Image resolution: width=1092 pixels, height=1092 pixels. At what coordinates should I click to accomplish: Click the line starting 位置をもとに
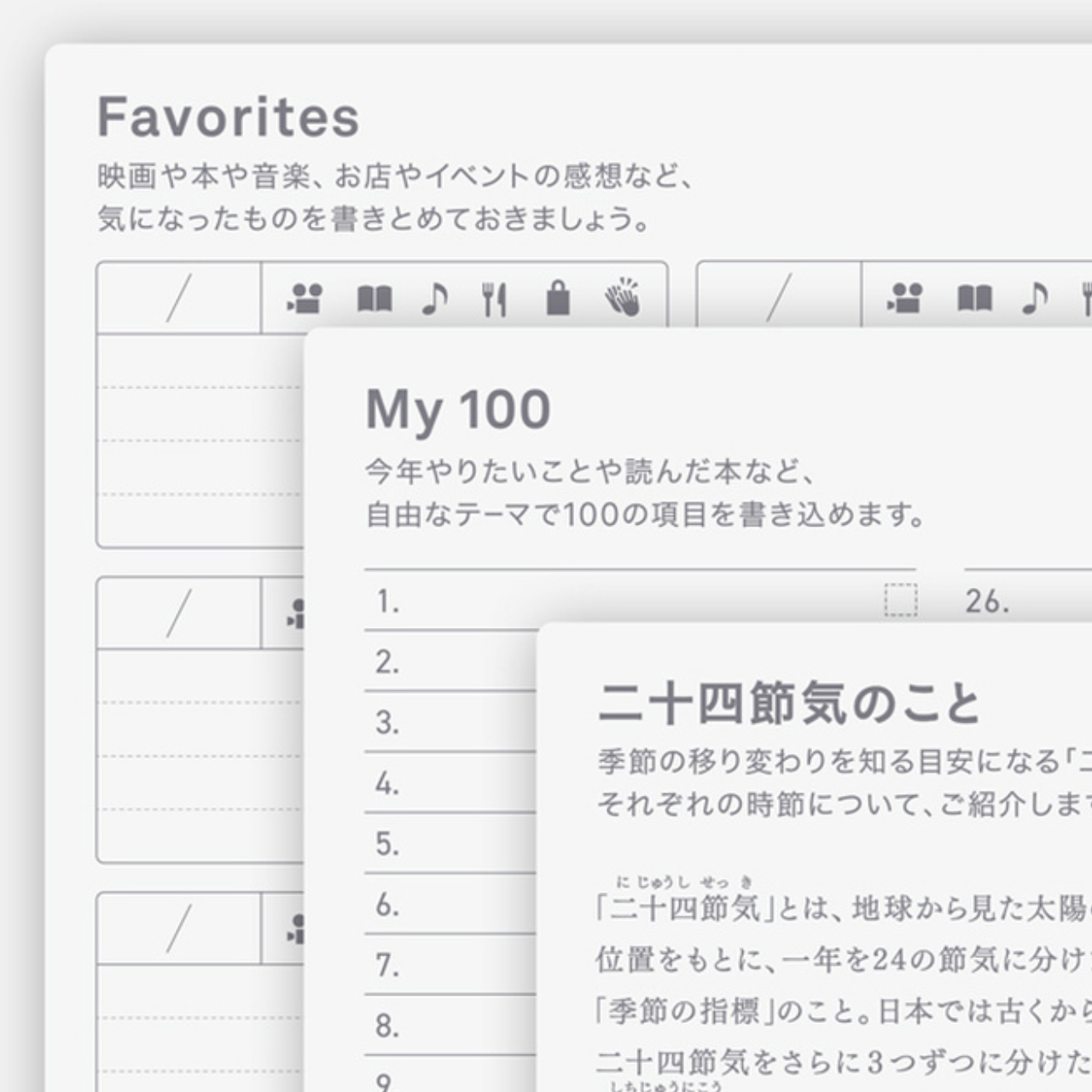(843, 960)
